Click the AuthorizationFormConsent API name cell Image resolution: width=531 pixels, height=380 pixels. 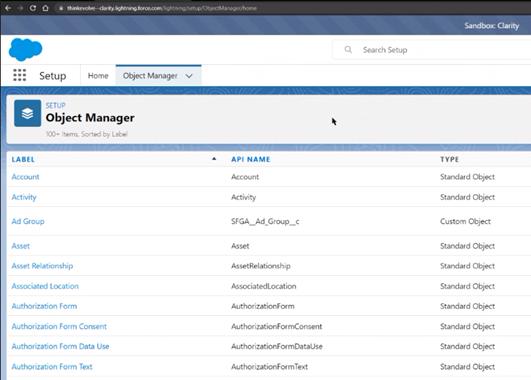point(276,326)
